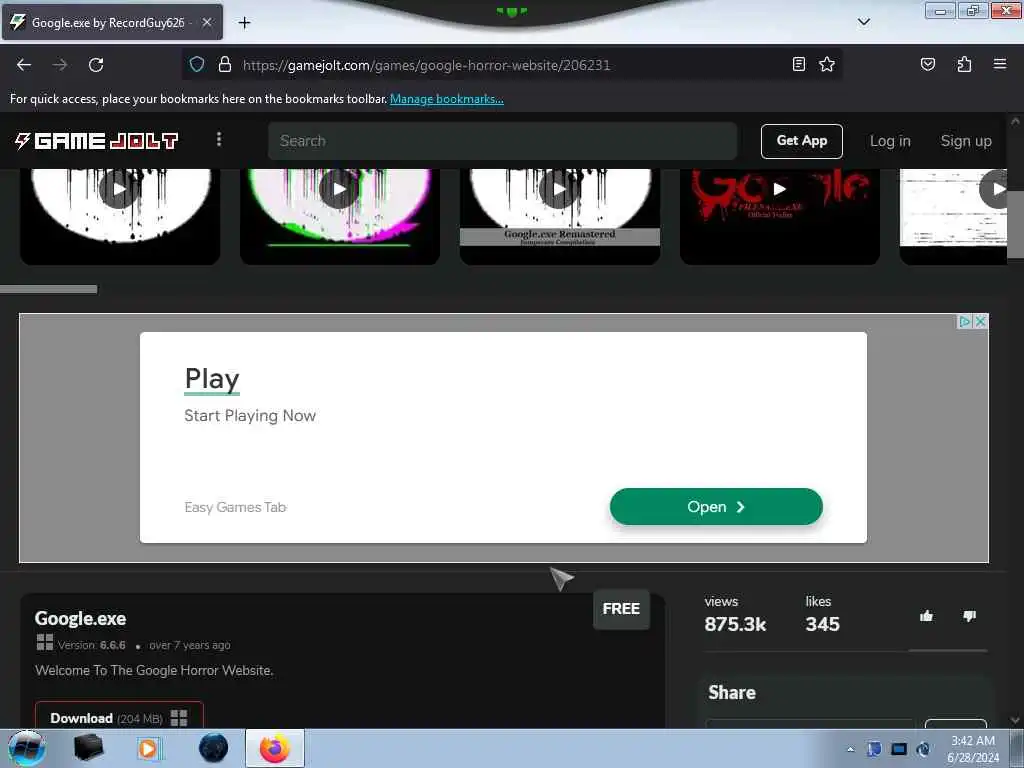Click the green Open button in ad

716,507
